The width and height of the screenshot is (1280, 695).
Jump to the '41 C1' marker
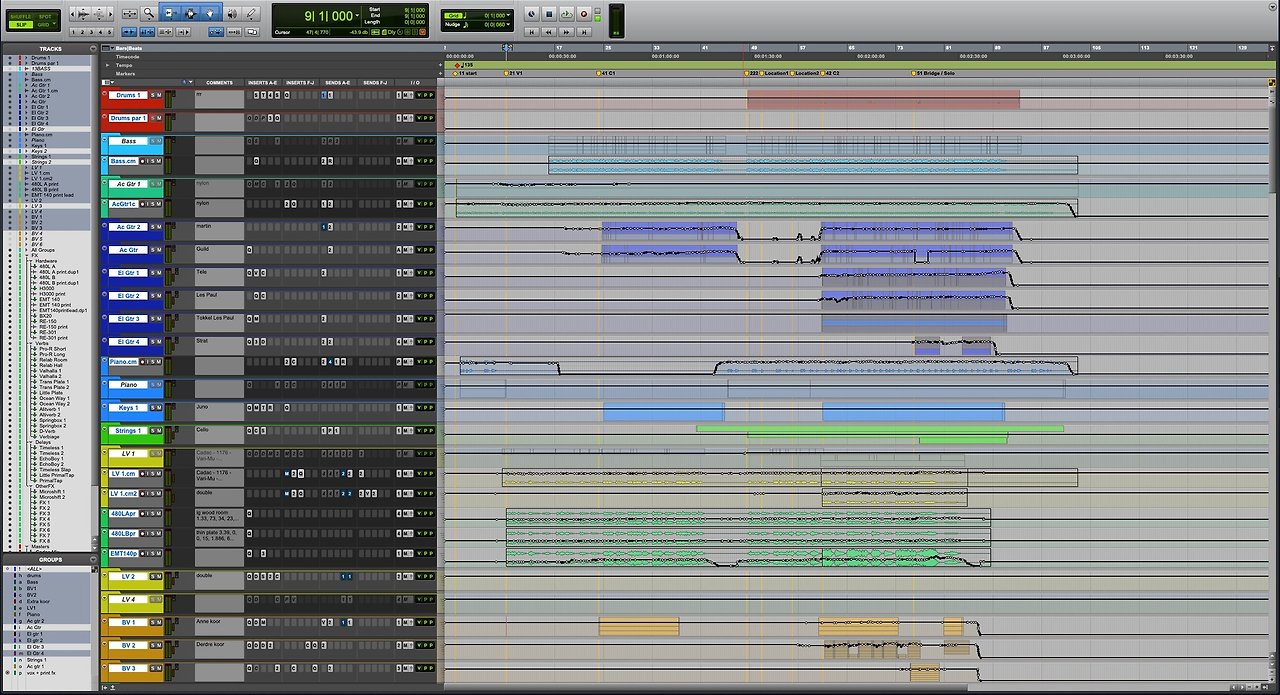(x=607, y=73)
